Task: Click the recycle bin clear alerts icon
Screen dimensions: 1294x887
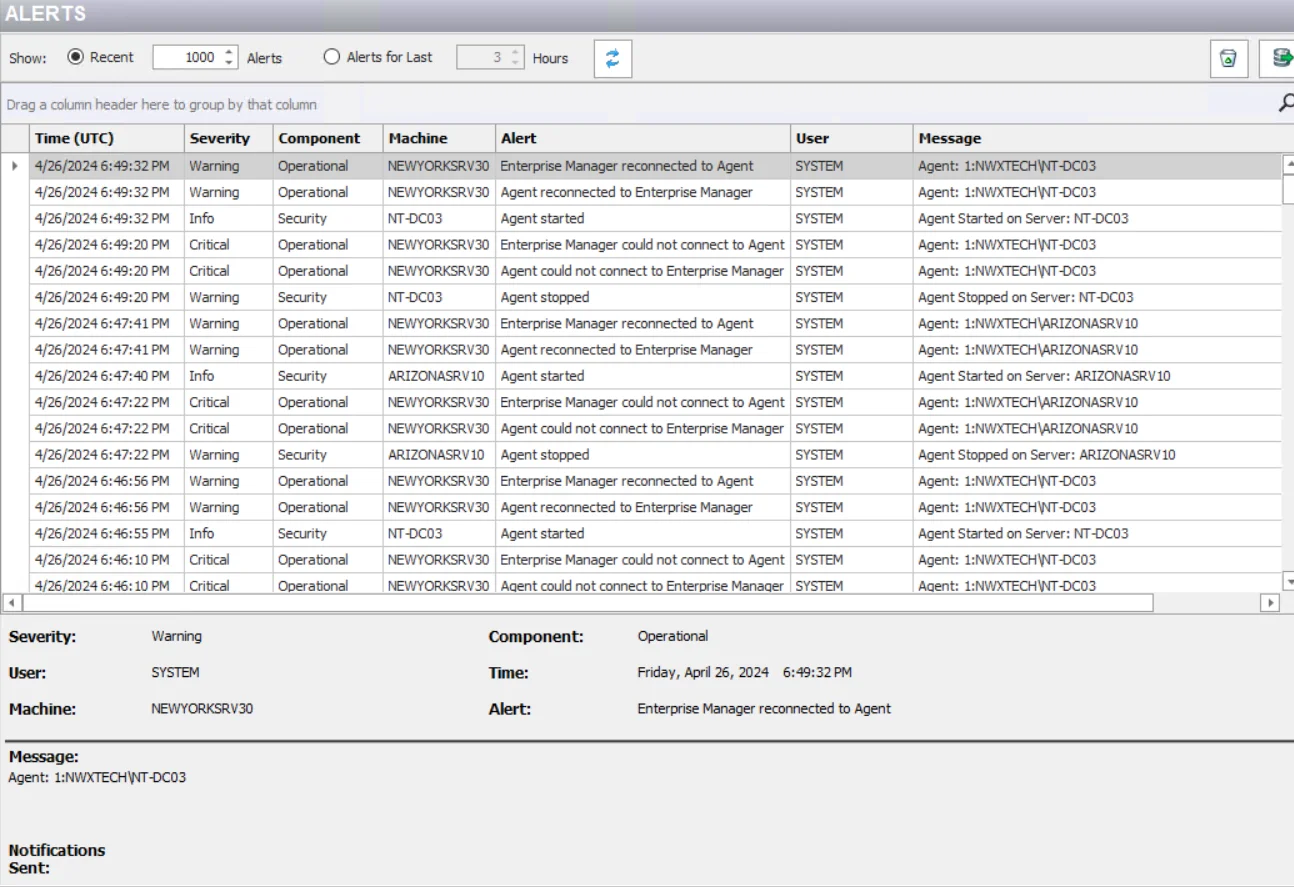Action: click(1228, 58)
